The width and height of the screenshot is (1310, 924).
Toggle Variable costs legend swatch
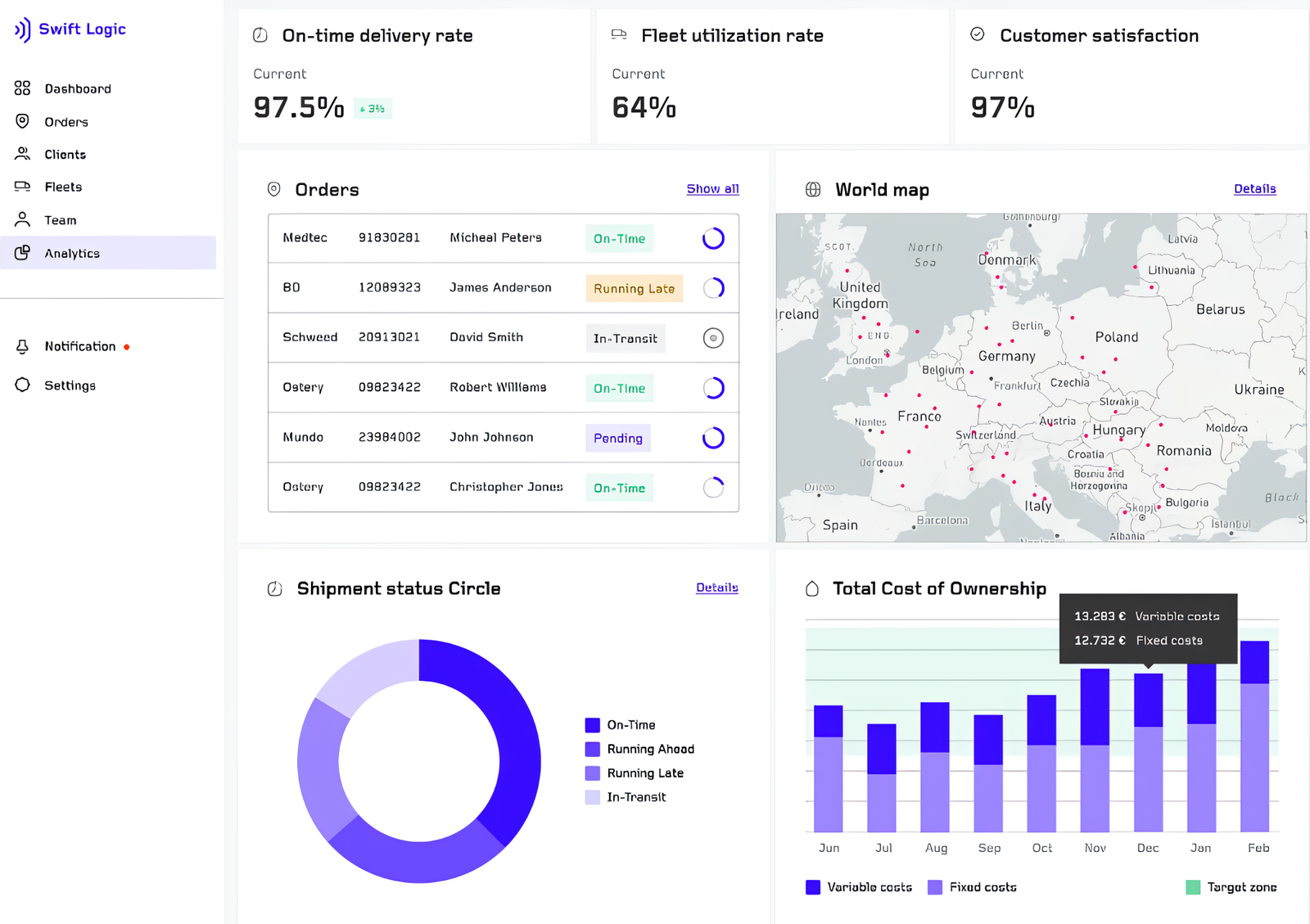(x=813, y=887)
